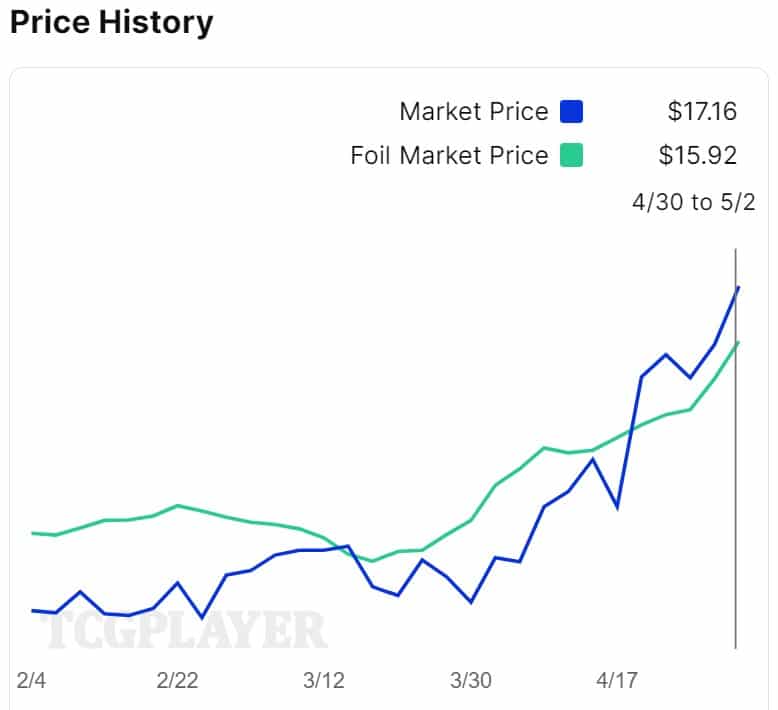Click the 3/30 date axis label

coord(470,681)
